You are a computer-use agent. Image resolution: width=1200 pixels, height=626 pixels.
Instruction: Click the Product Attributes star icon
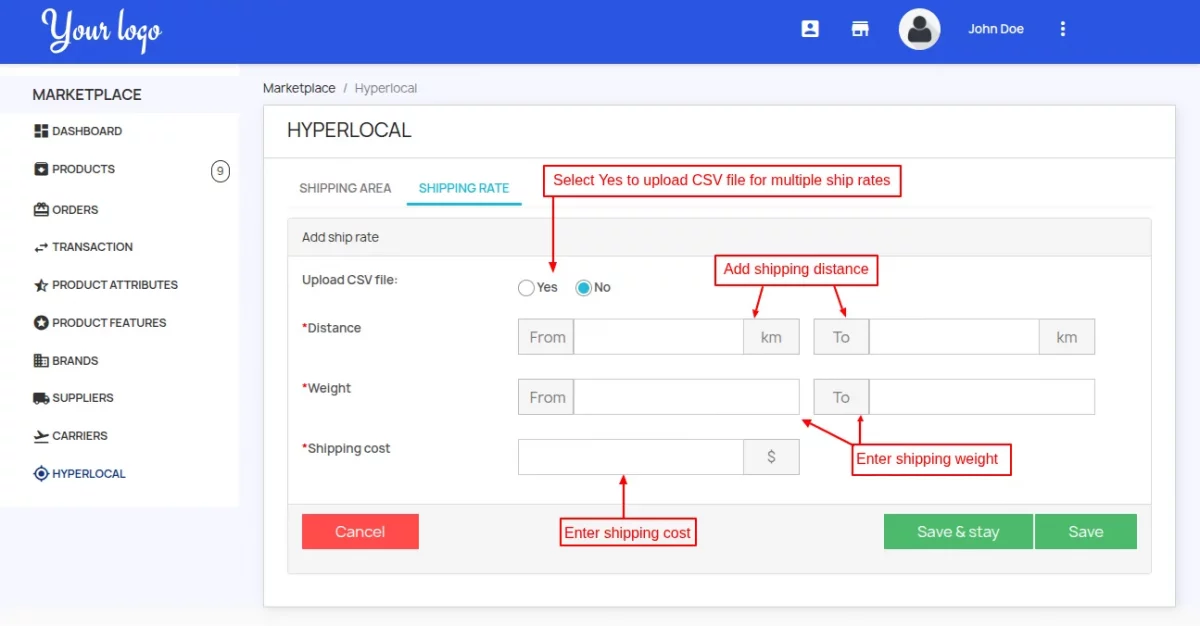[41, 285]
